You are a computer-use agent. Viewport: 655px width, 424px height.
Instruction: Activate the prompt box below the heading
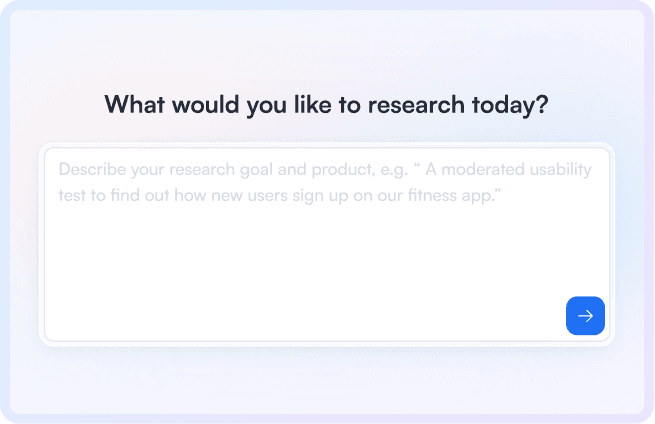327,245
